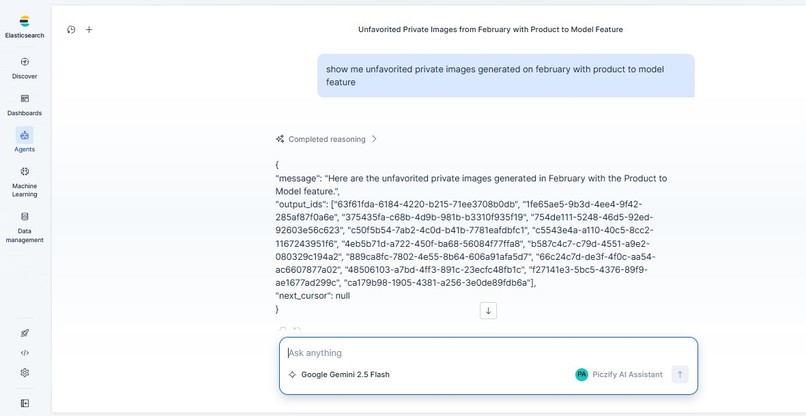Open the developer tools code icon
This screenshot has height=416, width=806.
(x=25, y=353)
